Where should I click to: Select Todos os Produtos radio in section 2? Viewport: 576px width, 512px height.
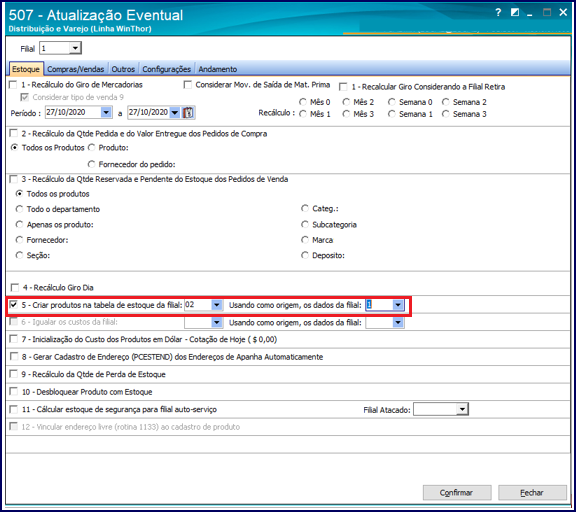14,148
